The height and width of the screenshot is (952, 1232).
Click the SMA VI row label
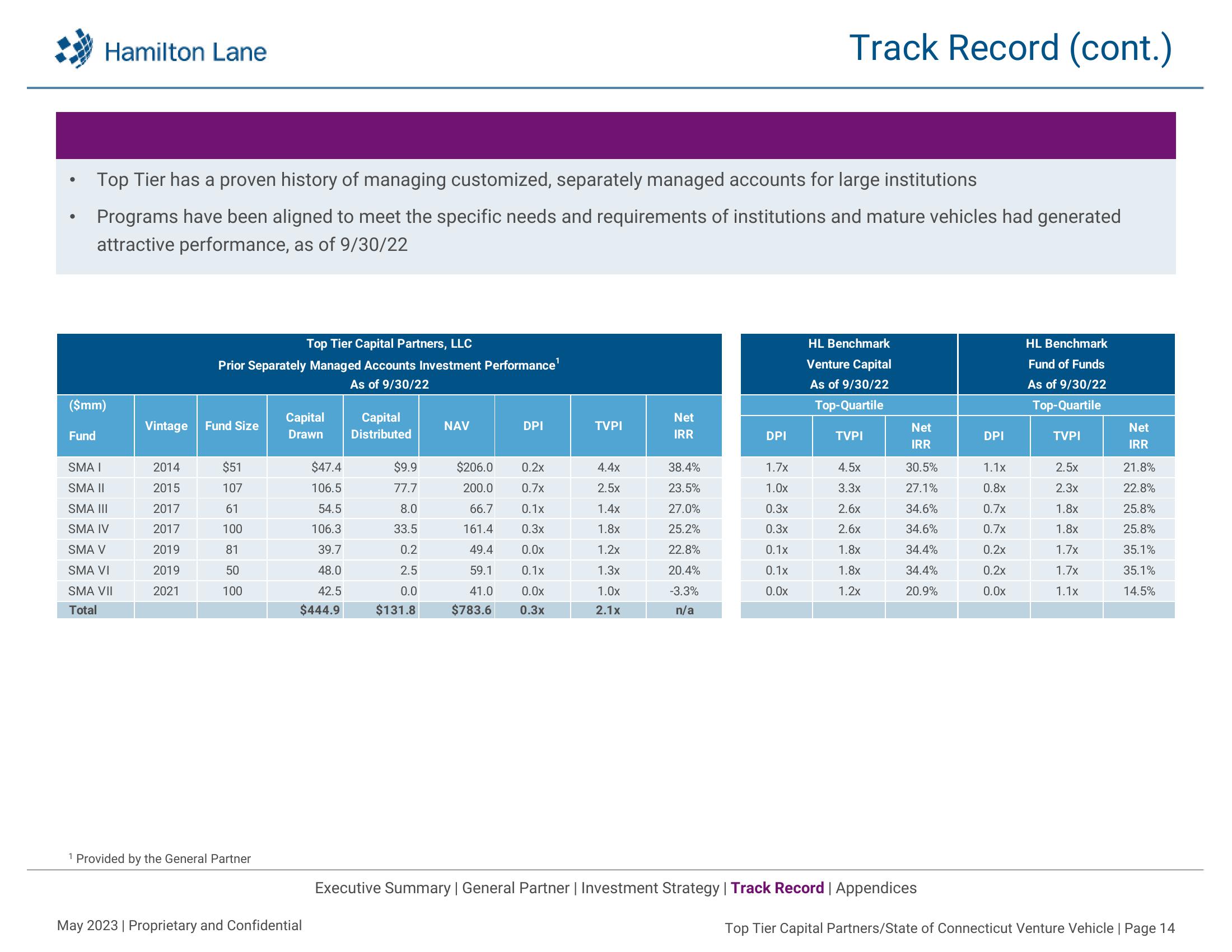88,570
